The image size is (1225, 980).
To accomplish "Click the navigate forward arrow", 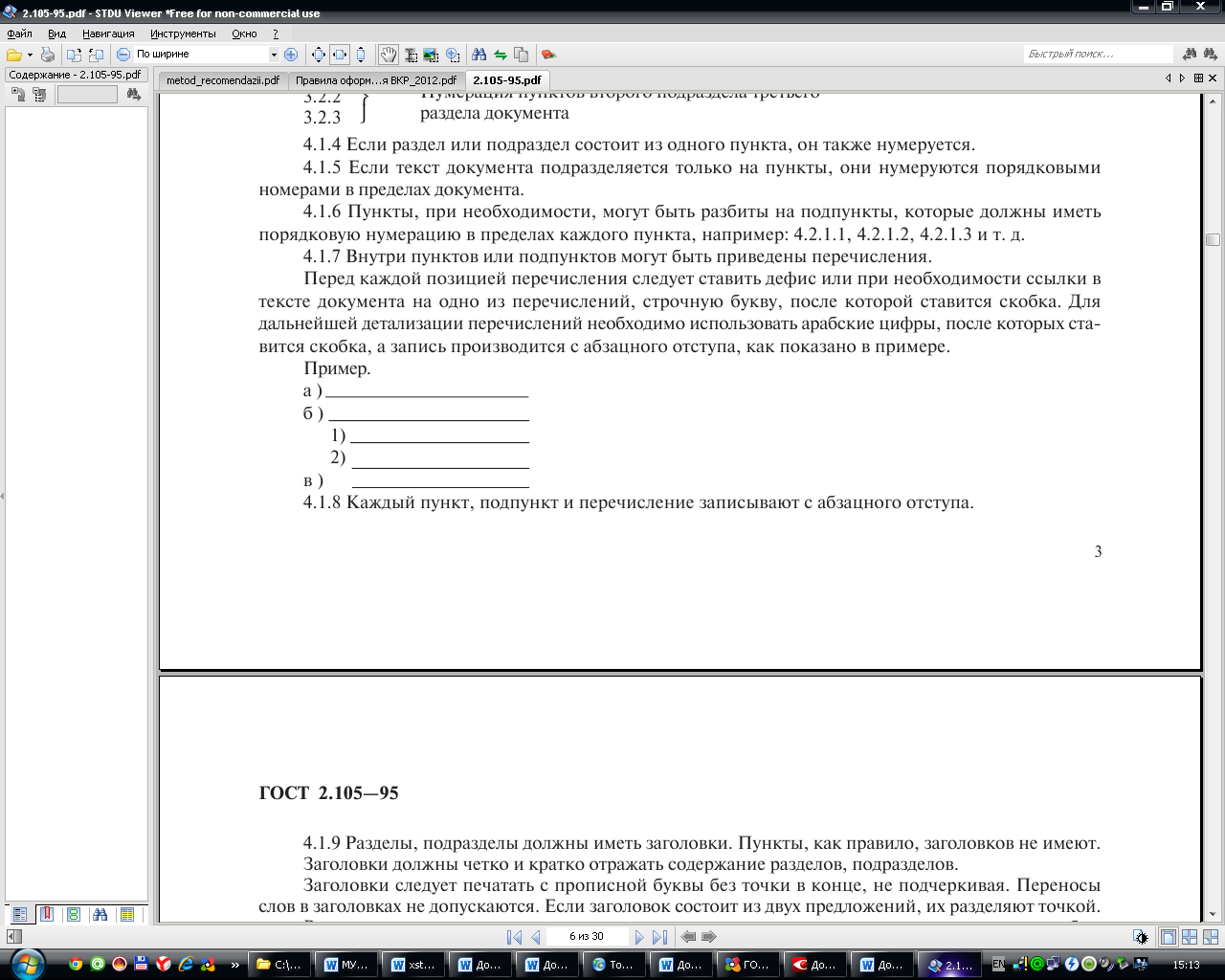I will [709, 937].
